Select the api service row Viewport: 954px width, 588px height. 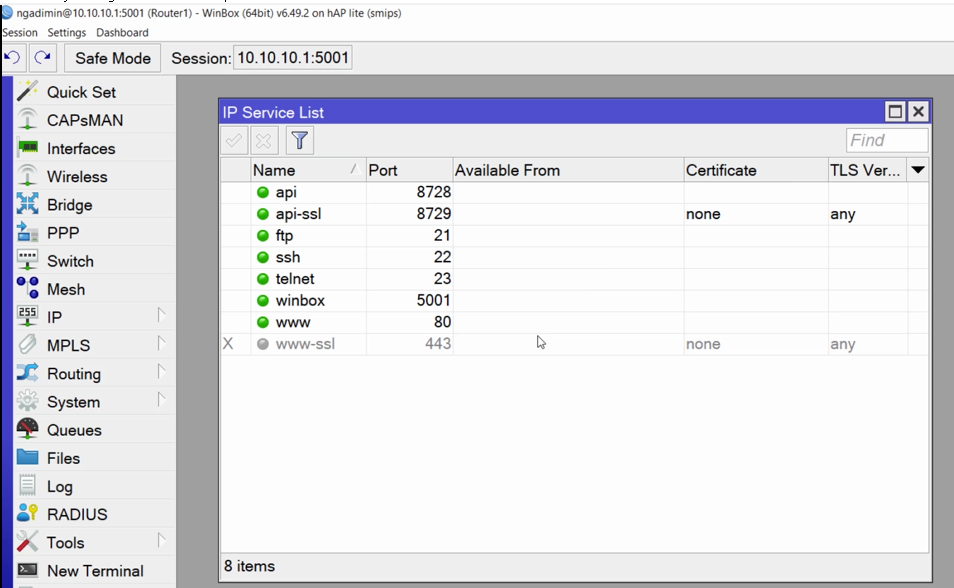tap(574, 192)
